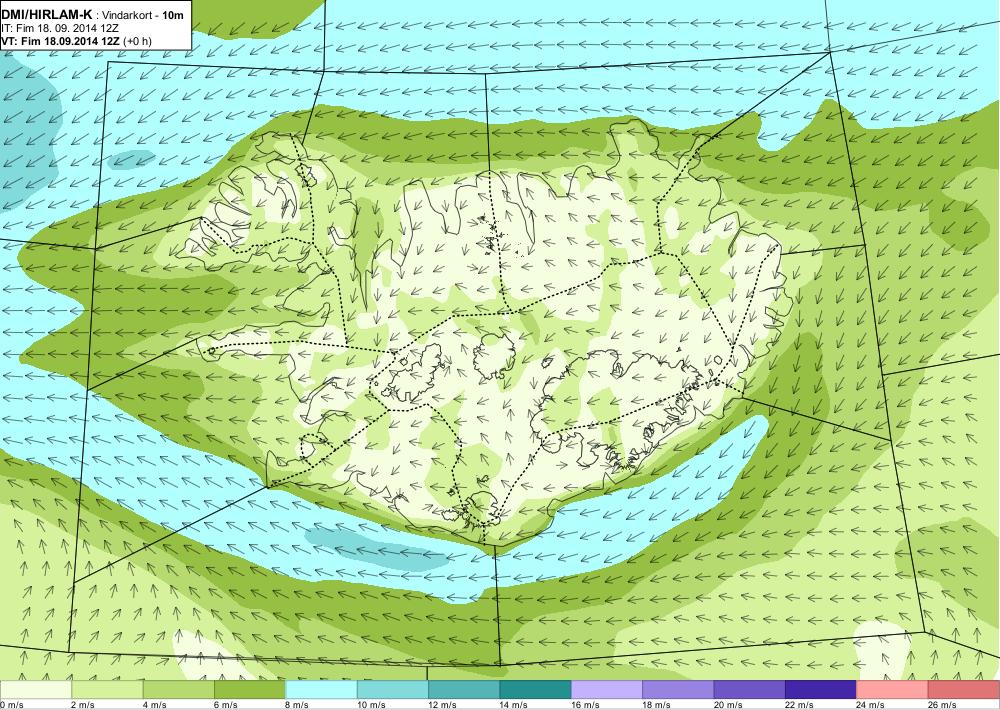Select the "16 m/s" legend label
The image size is (1000, 710).
585,705
